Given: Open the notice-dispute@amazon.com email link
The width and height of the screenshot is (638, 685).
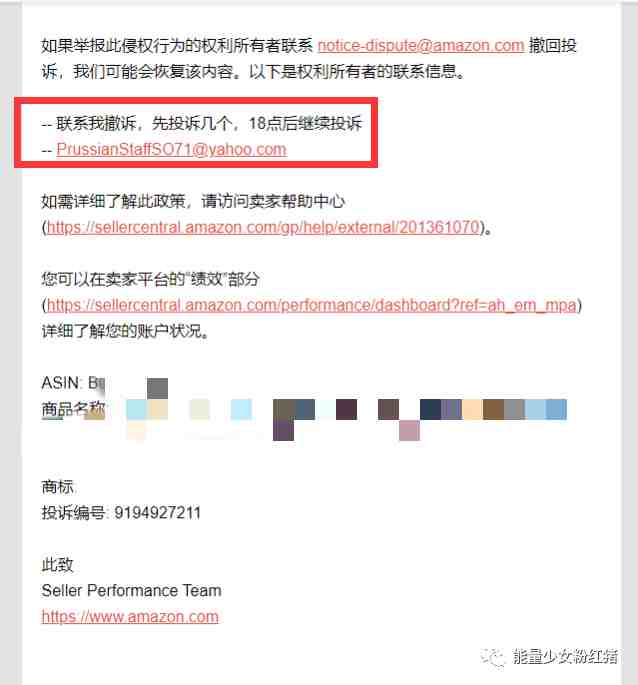Looking at the screenshot, I should point(421,45).
